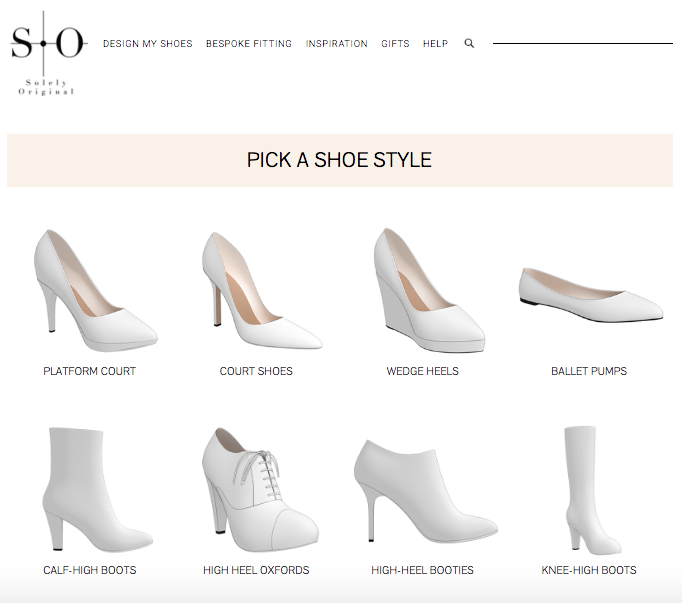Pick the wedge heels shoe image
This screenshot has width=682, height=603.
[x=429, y=291]
